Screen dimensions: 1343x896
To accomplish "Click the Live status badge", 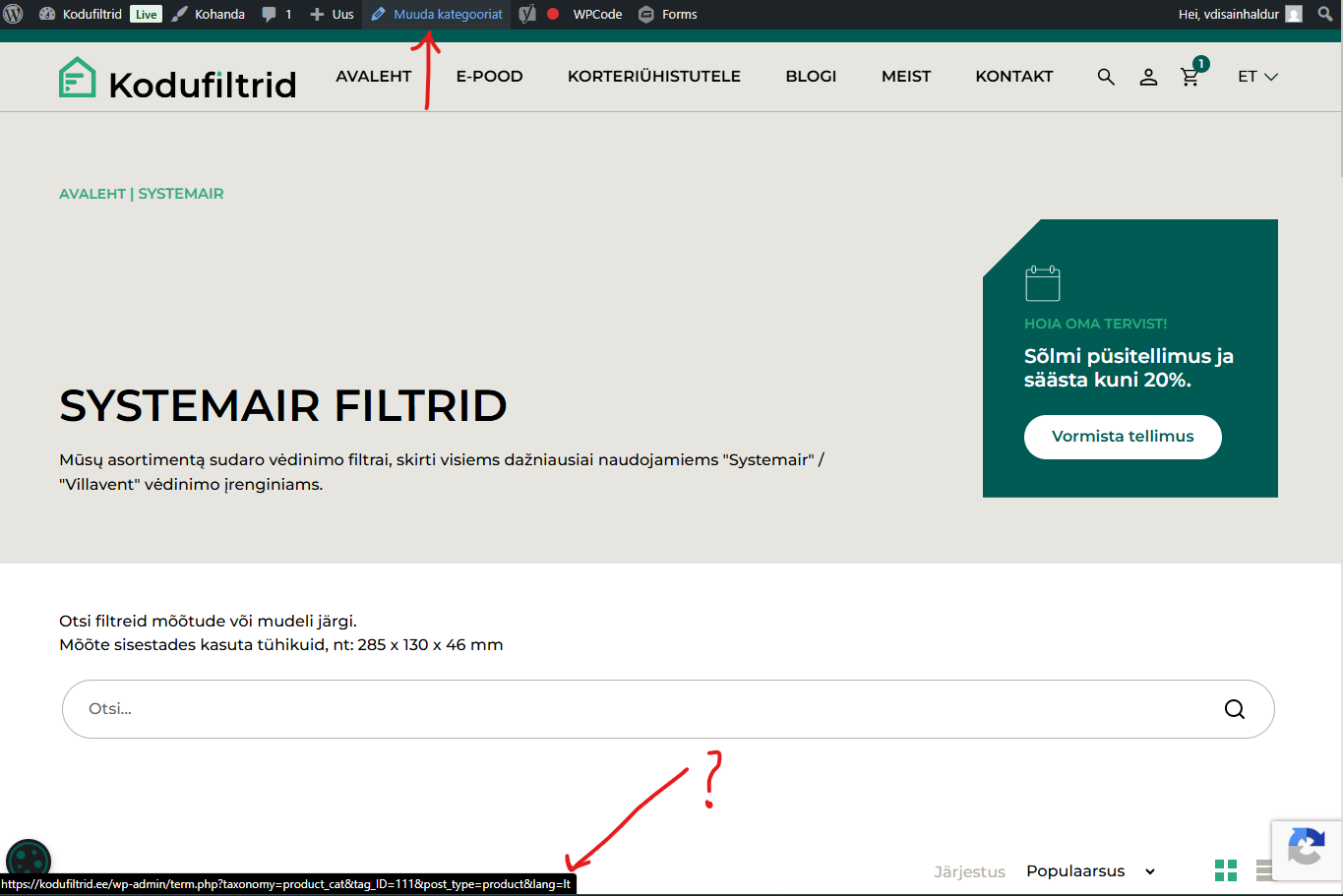I will [147, 14].
